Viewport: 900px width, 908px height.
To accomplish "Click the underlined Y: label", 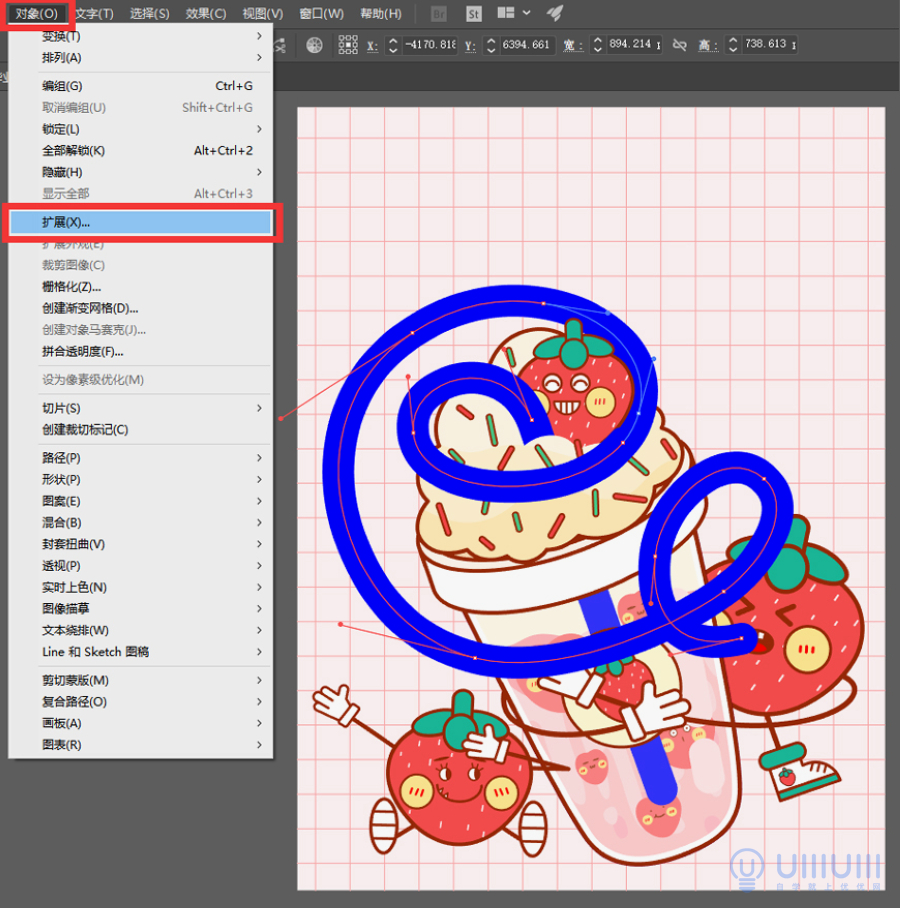I will [x=470, y=46].
